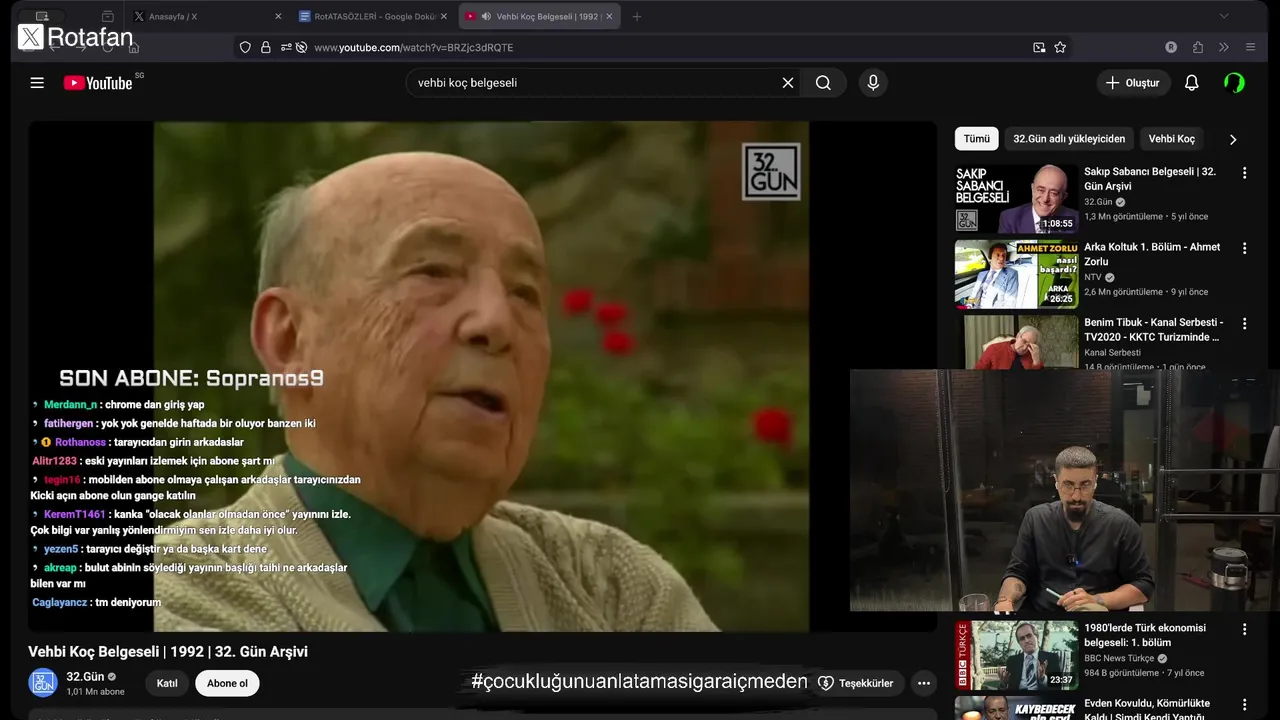Open Sakıp Sabancı Belgeseli title link
This screenshot has width=1280, height=720.
point(1150,179)
